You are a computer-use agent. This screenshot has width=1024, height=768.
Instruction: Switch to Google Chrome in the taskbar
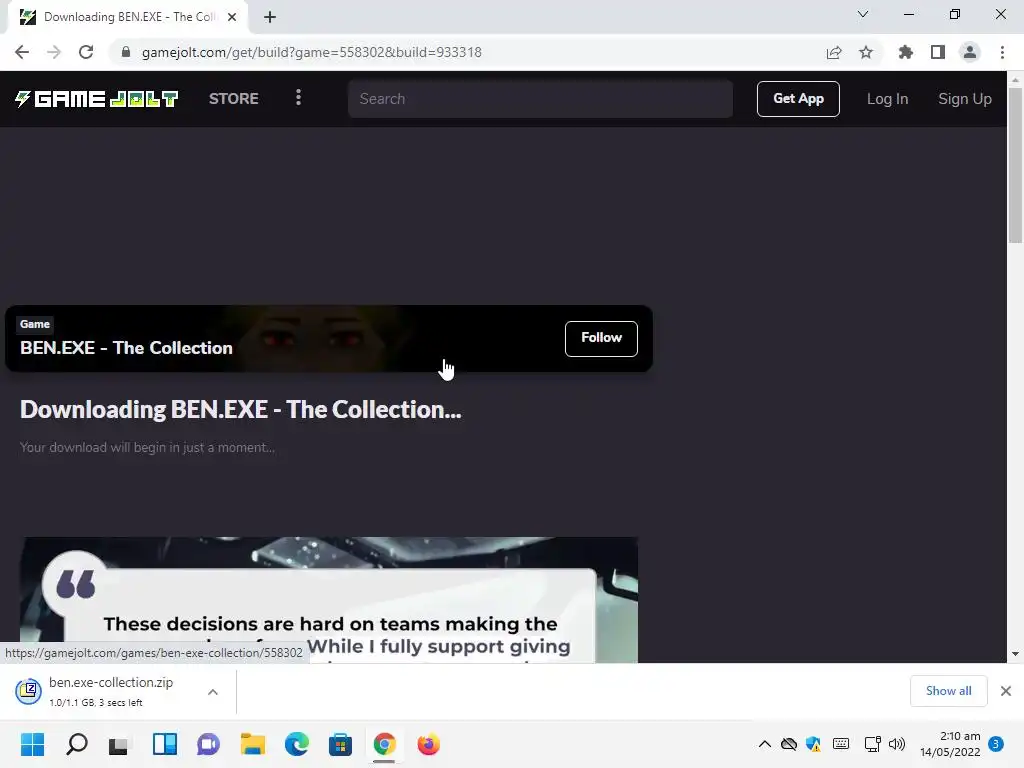[x=385, y=744]
